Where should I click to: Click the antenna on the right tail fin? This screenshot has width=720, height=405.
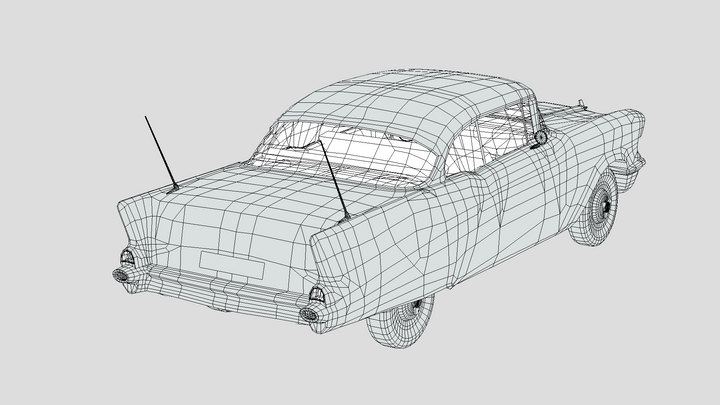(335, 180)
